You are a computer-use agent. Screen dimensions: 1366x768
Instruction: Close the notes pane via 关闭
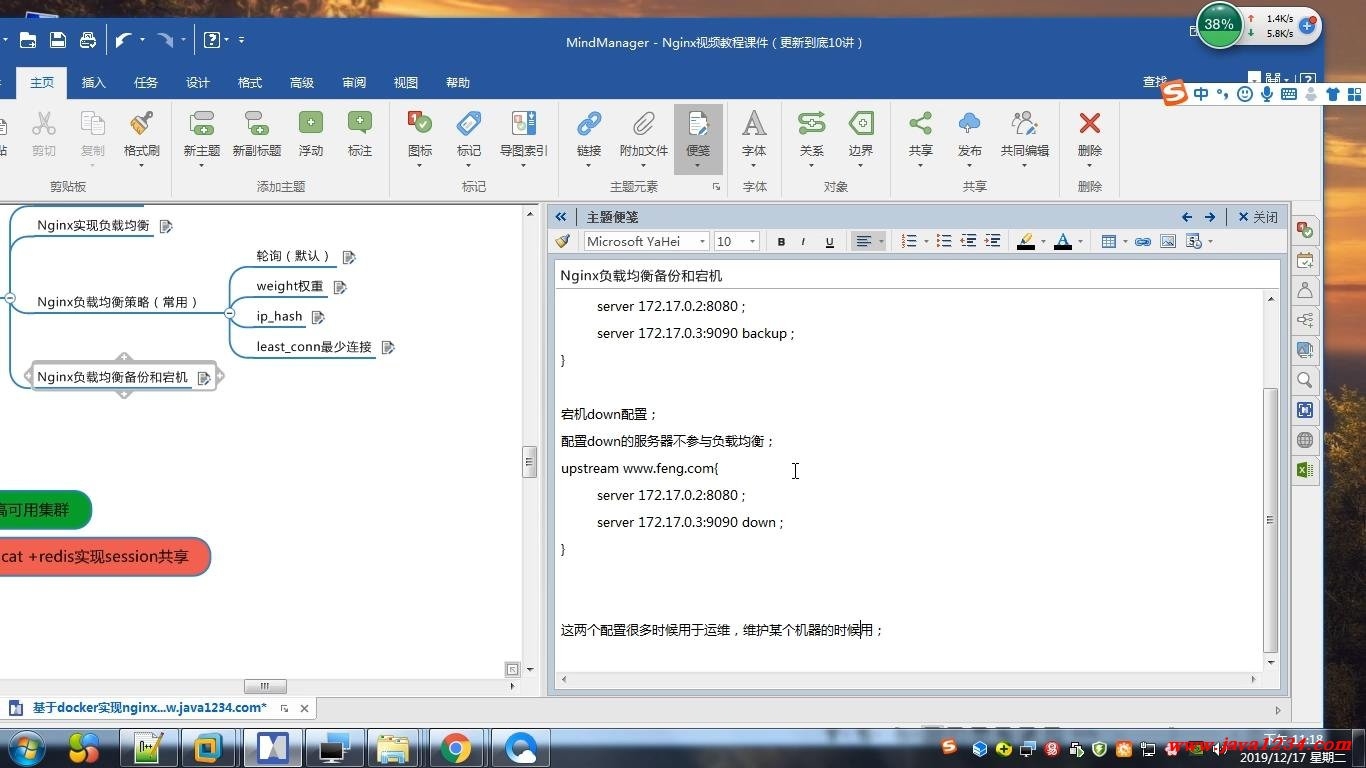click(x=1257, y=217)
